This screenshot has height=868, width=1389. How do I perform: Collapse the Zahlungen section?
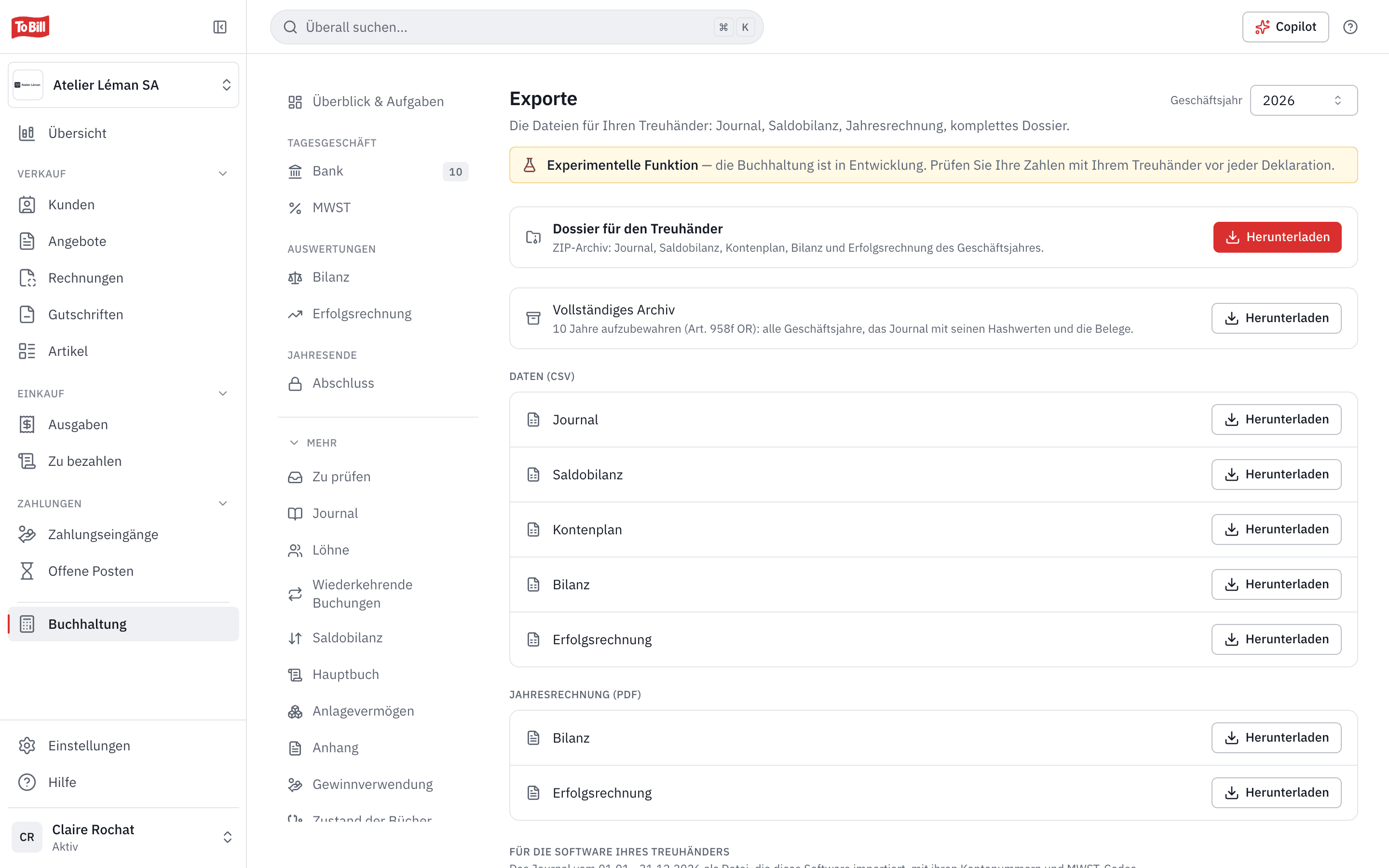coord(223,503)
